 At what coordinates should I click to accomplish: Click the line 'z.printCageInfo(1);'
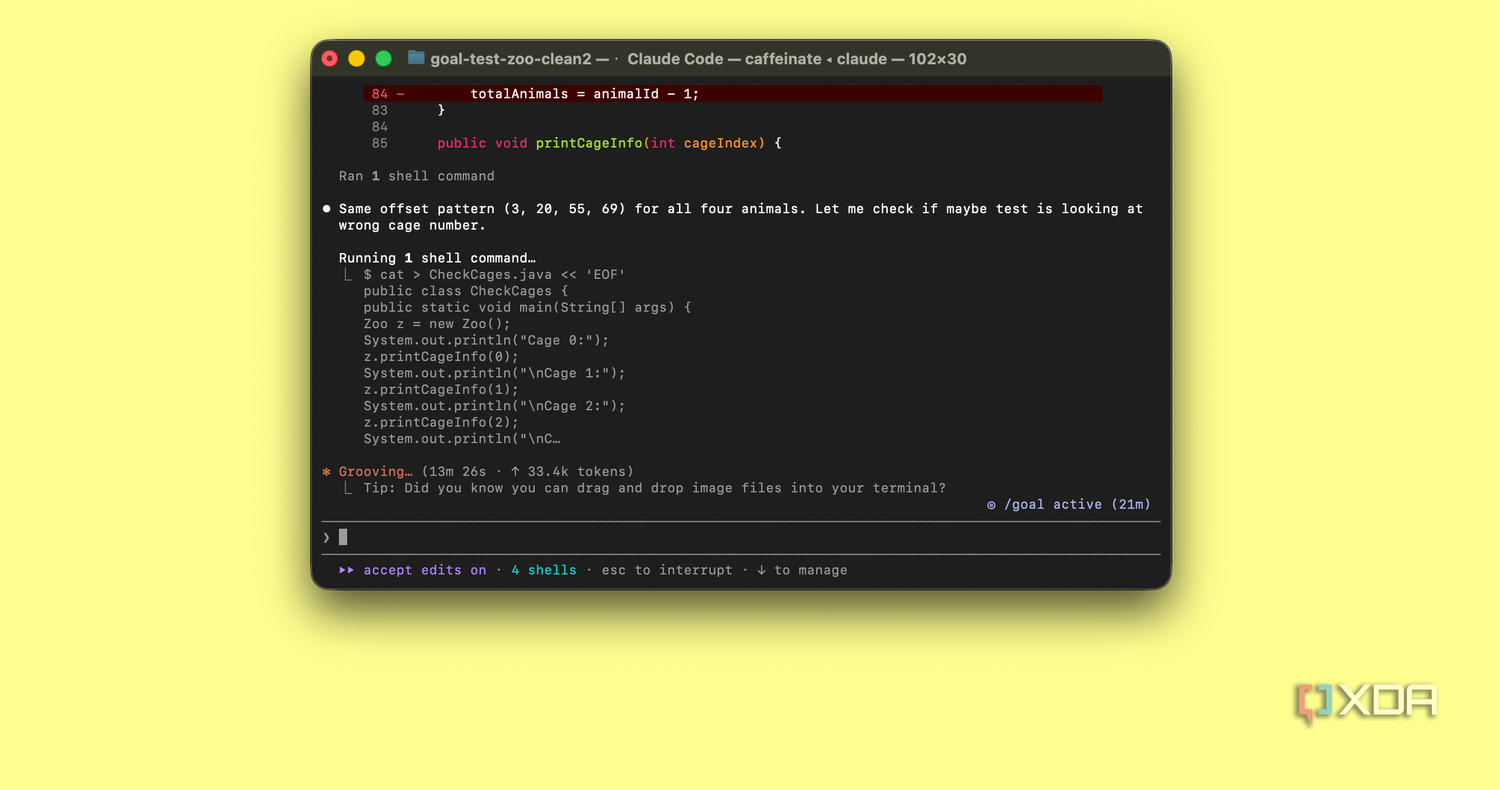(x=441, y=390)
